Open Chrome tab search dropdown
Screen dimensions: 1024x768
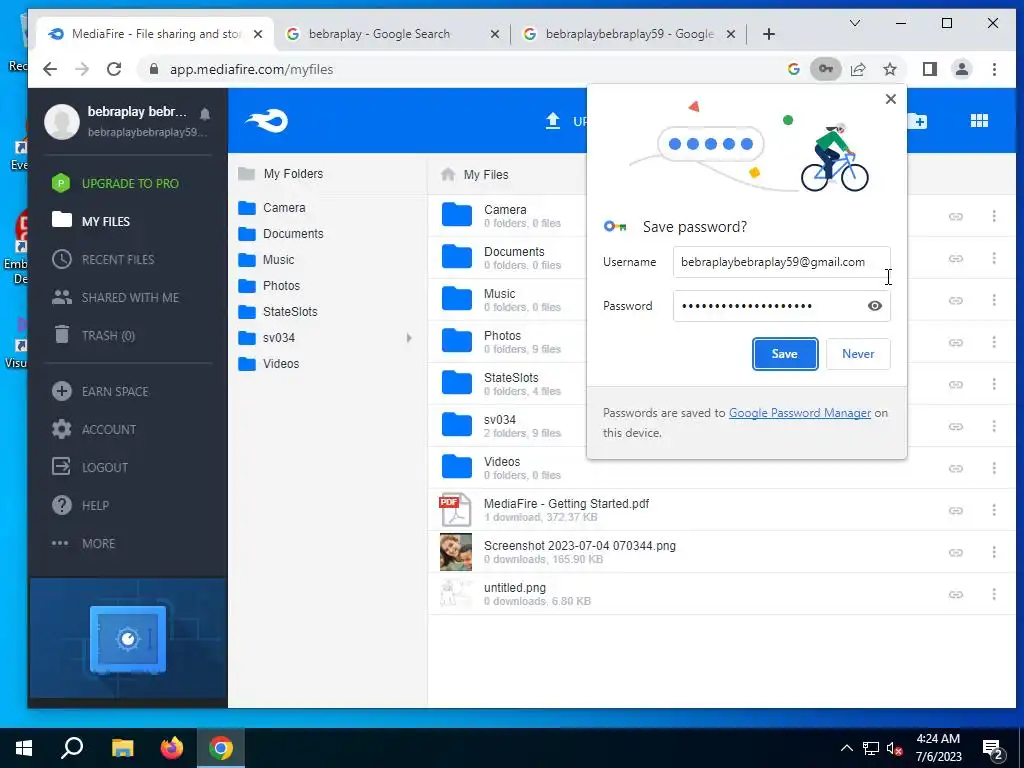pyautogui.click(x=854, y=24)
